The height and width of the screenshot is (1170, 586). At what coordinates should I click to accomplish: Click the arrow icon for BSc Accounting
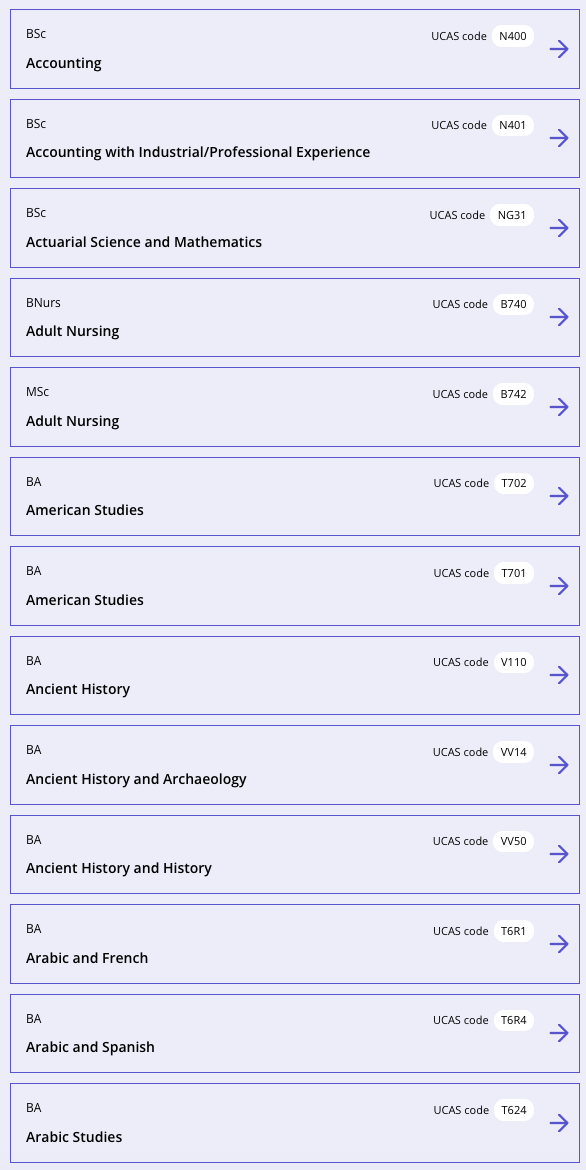(x=559, y=49)
